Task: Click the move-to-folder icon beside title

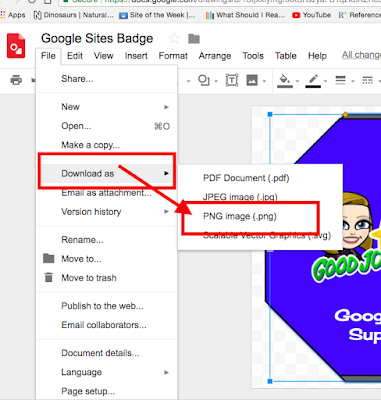Action: (194, 39)
